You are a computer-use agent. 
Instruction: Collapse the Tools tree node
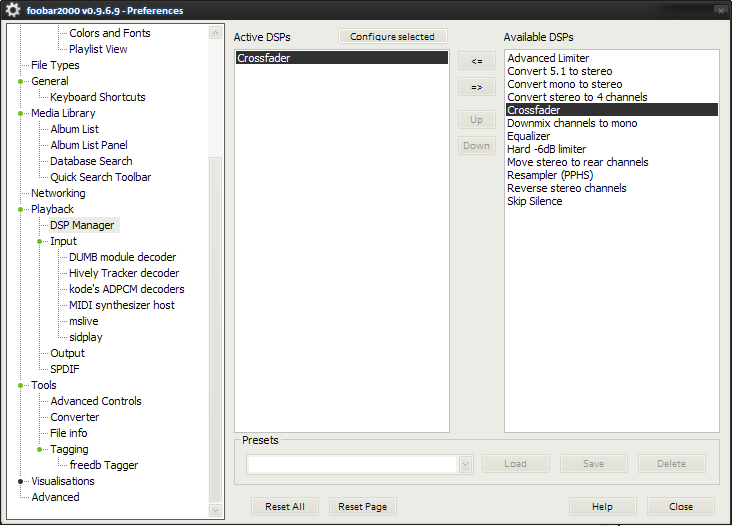(x=21, y=386)
